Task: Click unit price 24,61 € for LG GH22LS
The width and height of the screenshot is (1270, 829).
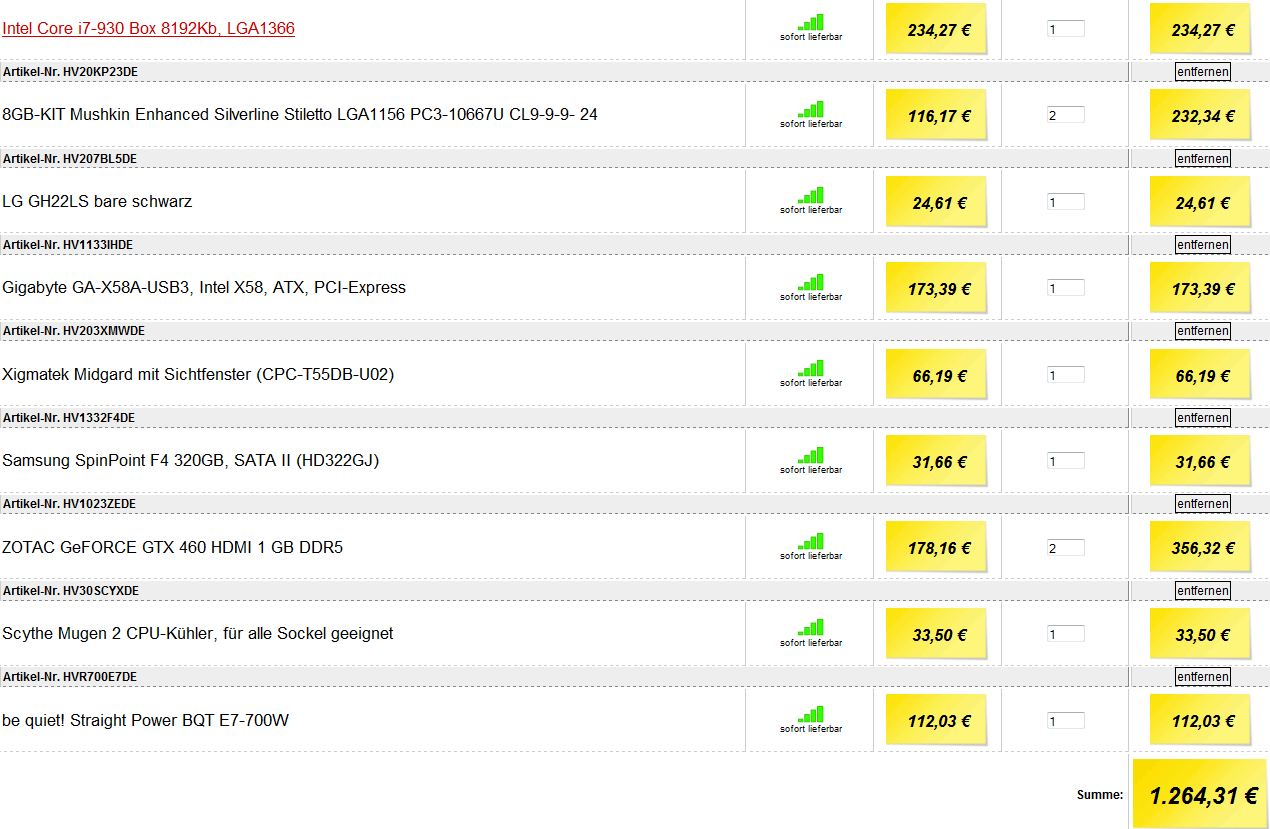Action: click(937, 203)
